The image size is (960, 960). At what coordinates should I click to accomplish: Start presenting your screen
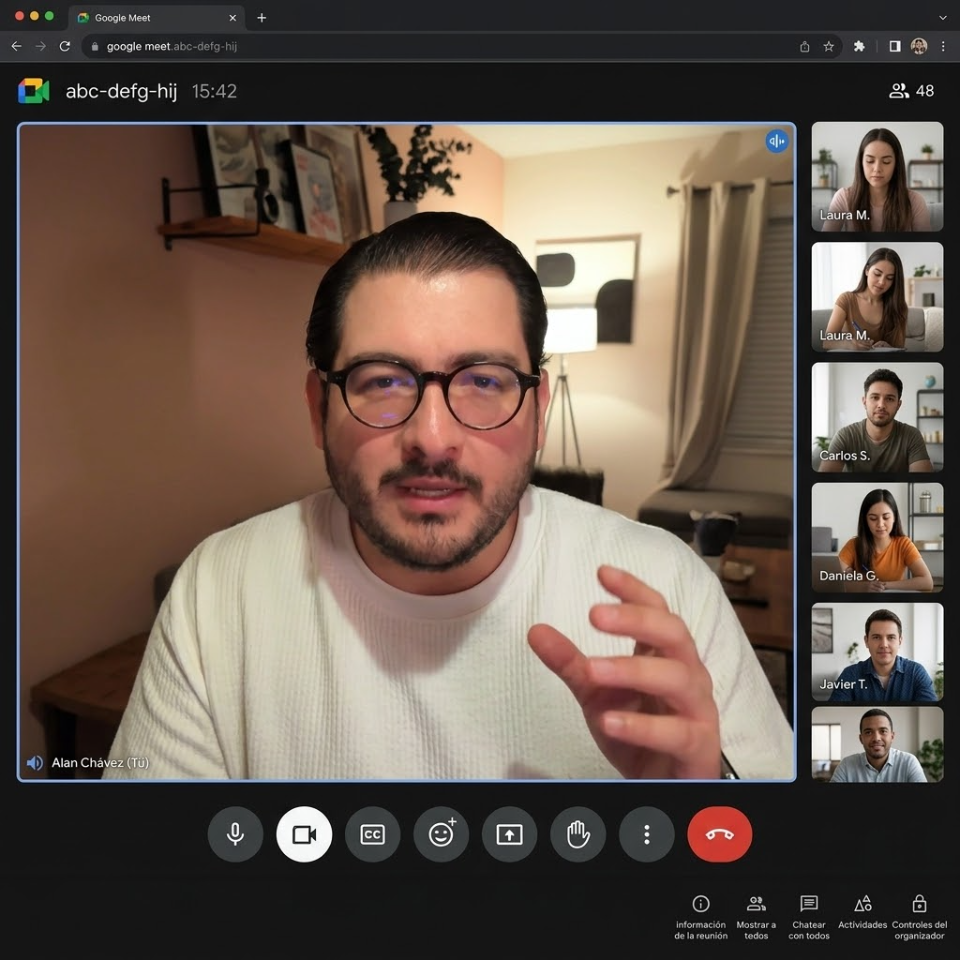[x=509, y=834]
